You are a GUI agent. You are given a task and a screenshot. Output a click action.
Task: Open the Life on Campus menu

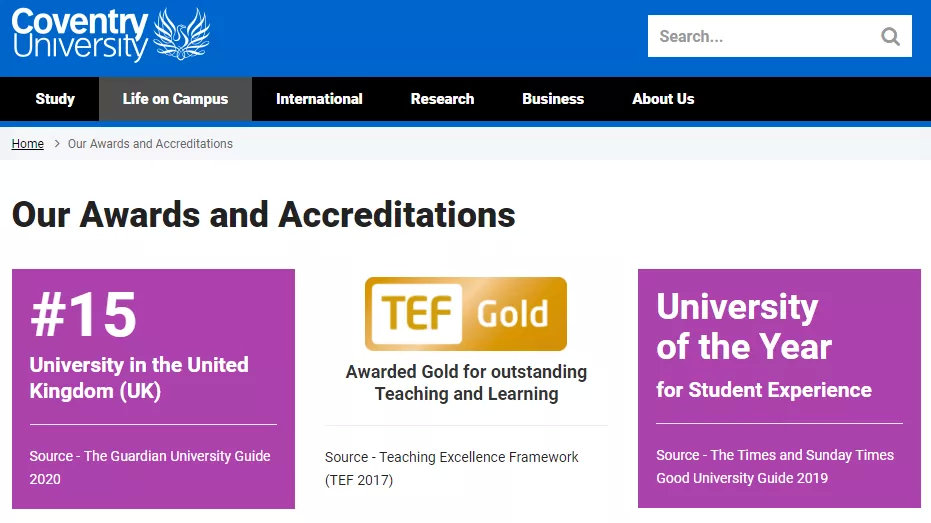pyautogui.click(x=175, y=99)
